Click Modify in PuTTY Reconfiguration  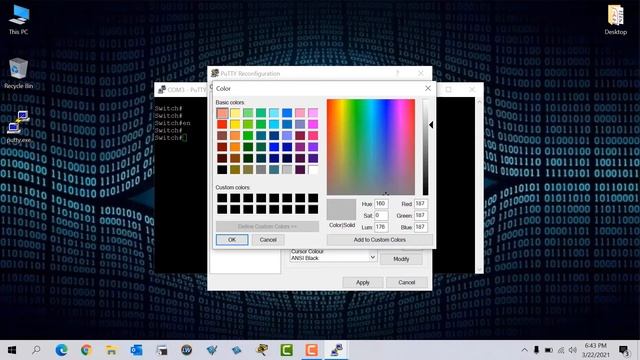[401, 259]
